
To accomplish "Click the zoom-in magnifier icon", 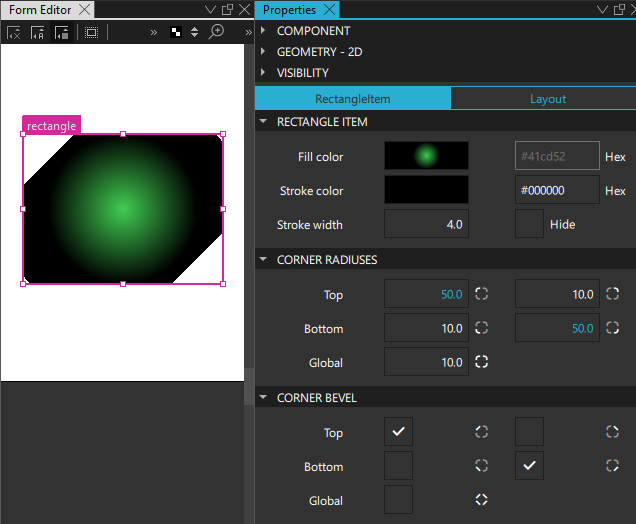I will click(x=216, y=32).
